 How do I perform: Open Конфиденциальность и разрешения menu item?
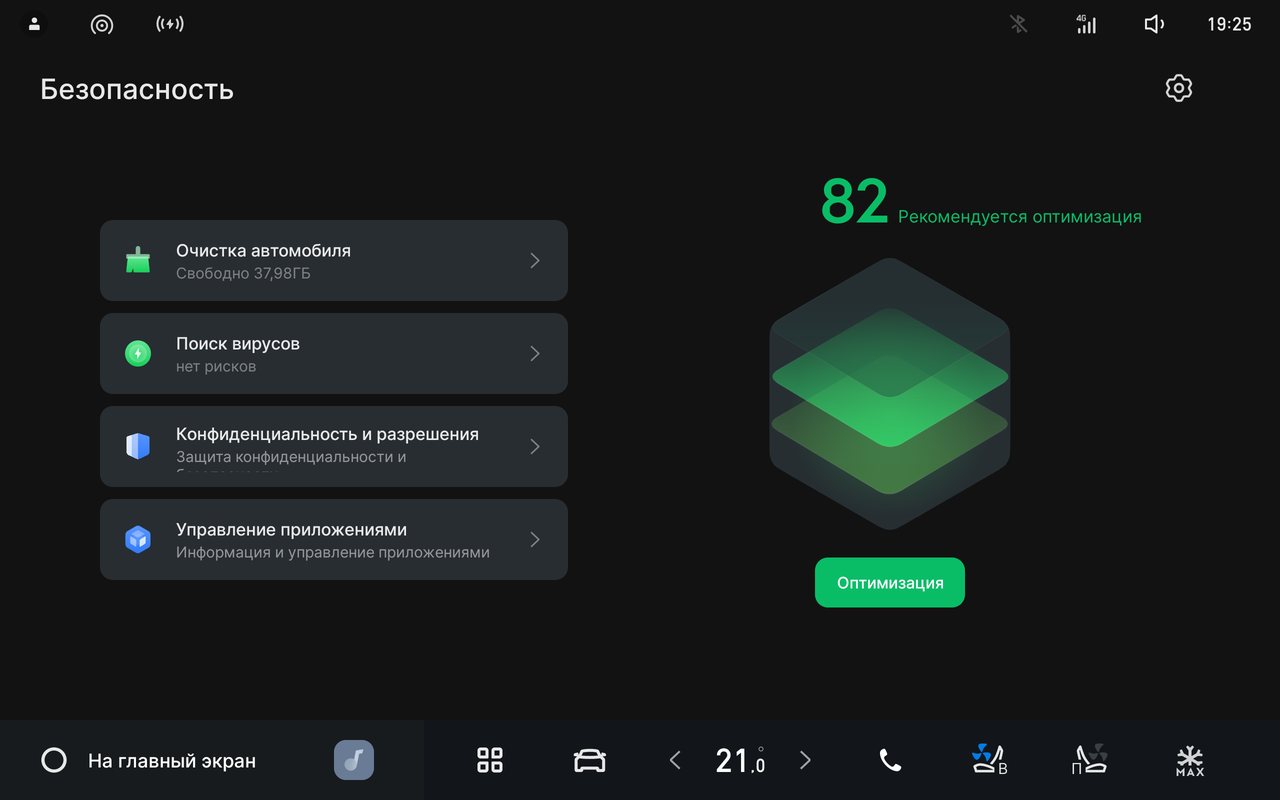coord(334,446)
